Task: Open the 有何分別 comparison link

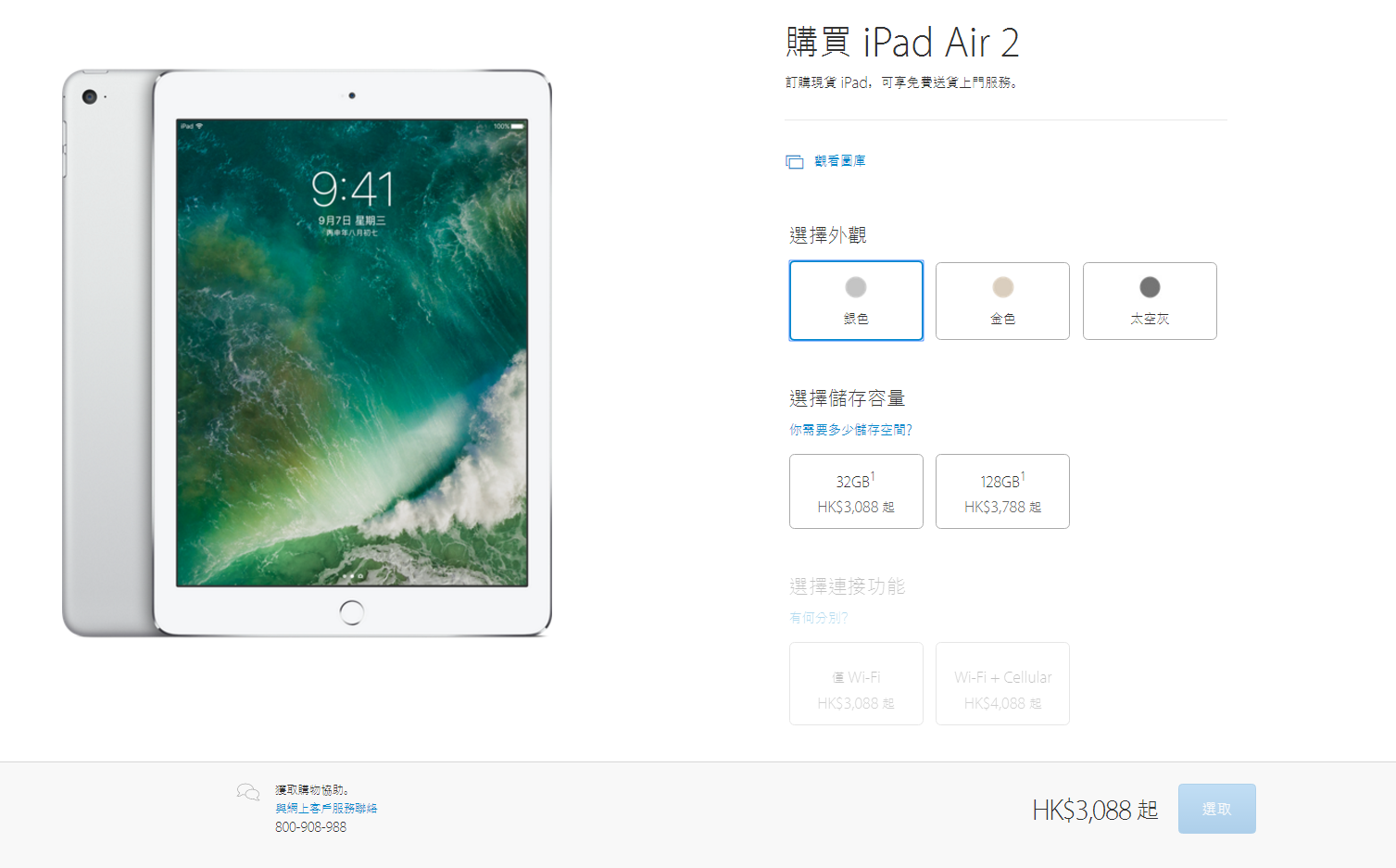Action: [x=818, y=618]
